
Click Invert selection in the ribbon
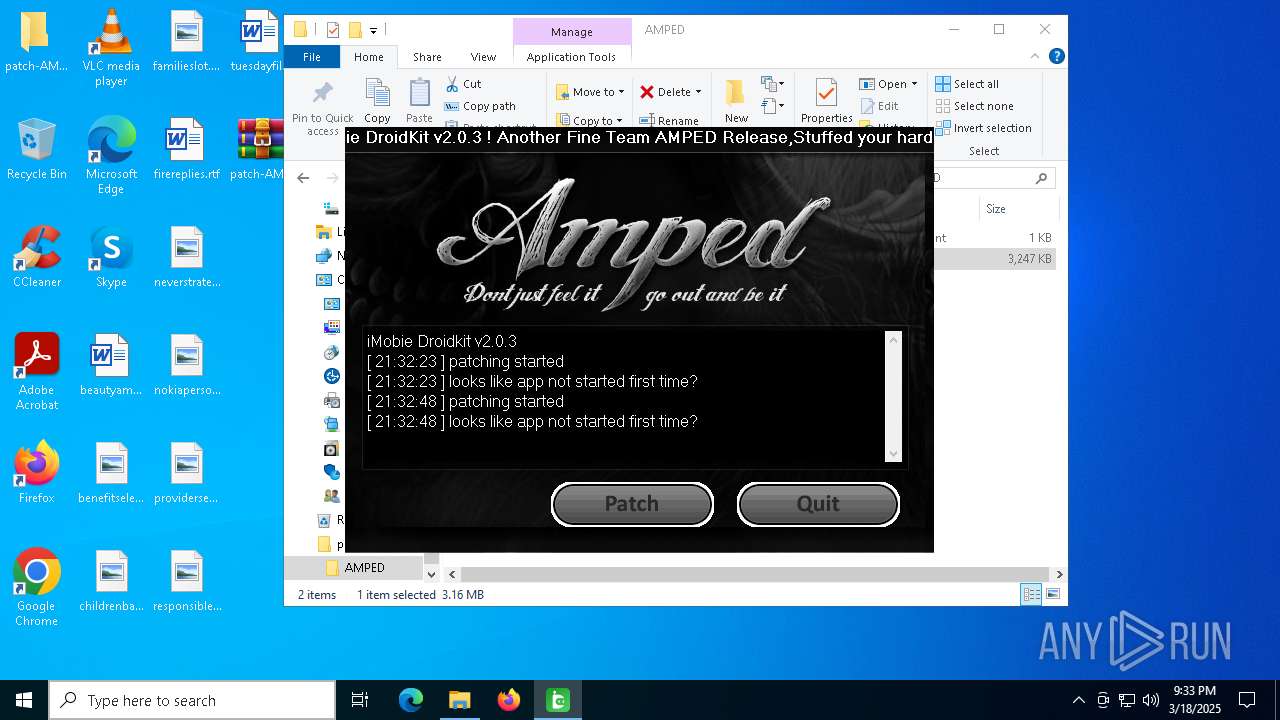tap(983, 128)
